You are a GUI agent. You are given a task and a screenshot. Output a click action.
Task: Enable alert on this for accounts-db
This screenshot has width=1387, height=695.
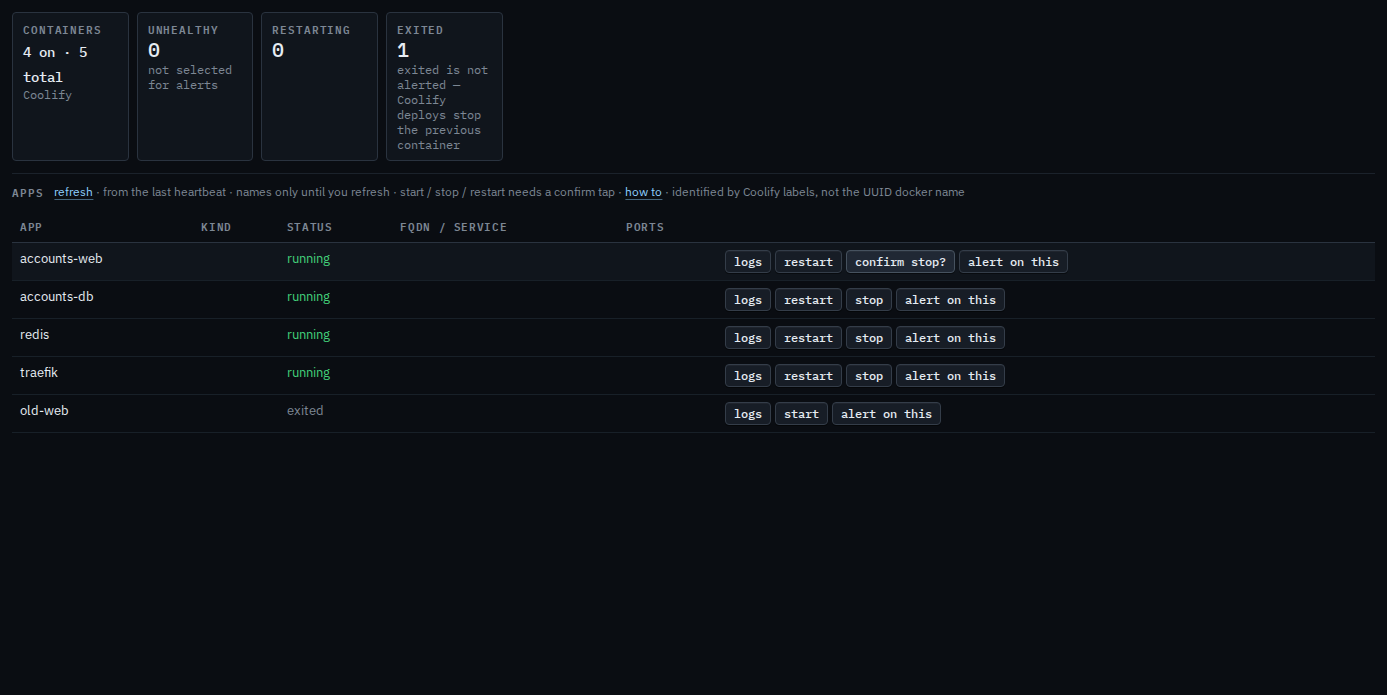(950, 300)
